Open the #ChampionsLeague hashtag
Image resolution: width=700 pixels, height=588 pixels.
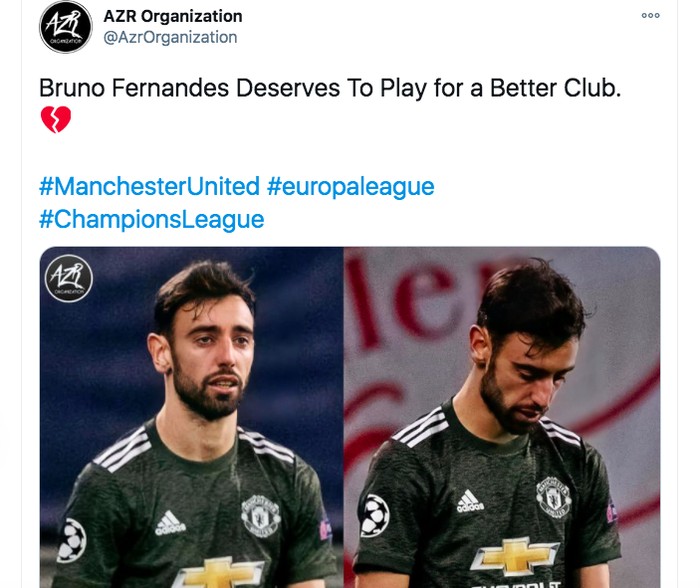pos(152,219)
